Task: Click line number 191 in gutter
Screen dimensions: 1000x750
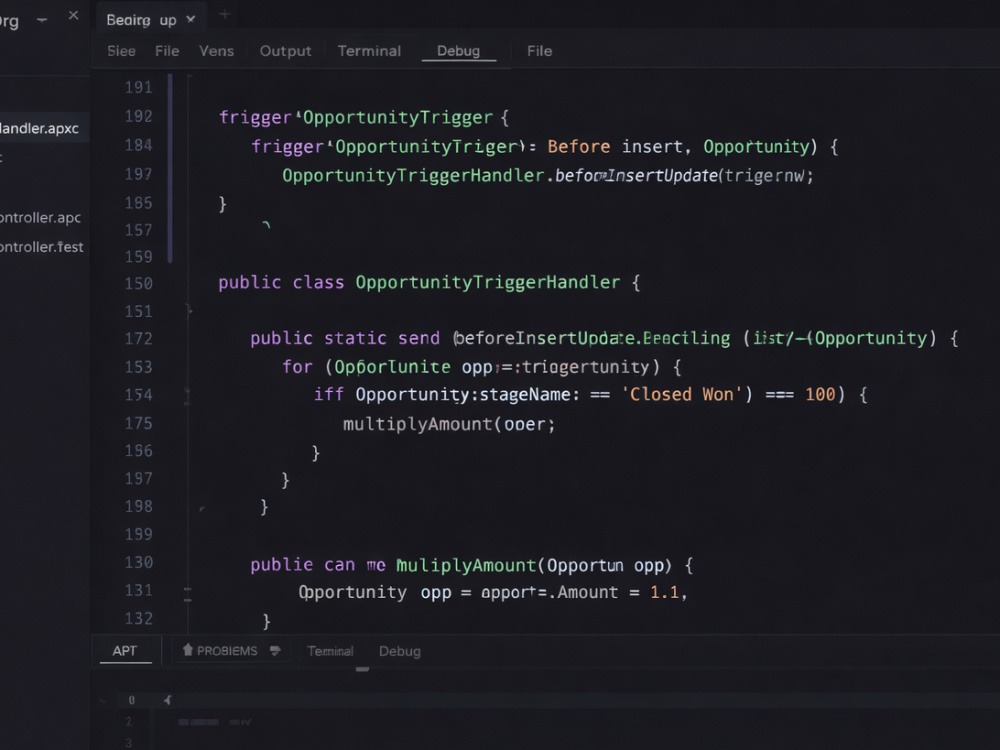Action: click(x=138, y=87)
